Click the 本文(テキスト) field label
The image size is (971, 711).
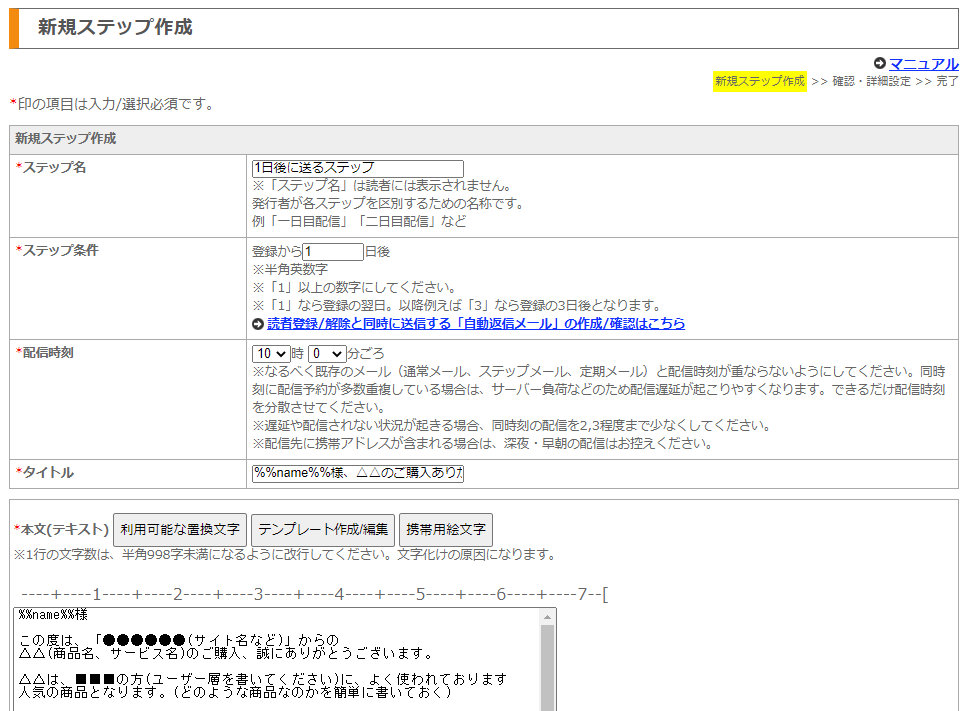tap(64, 529)
